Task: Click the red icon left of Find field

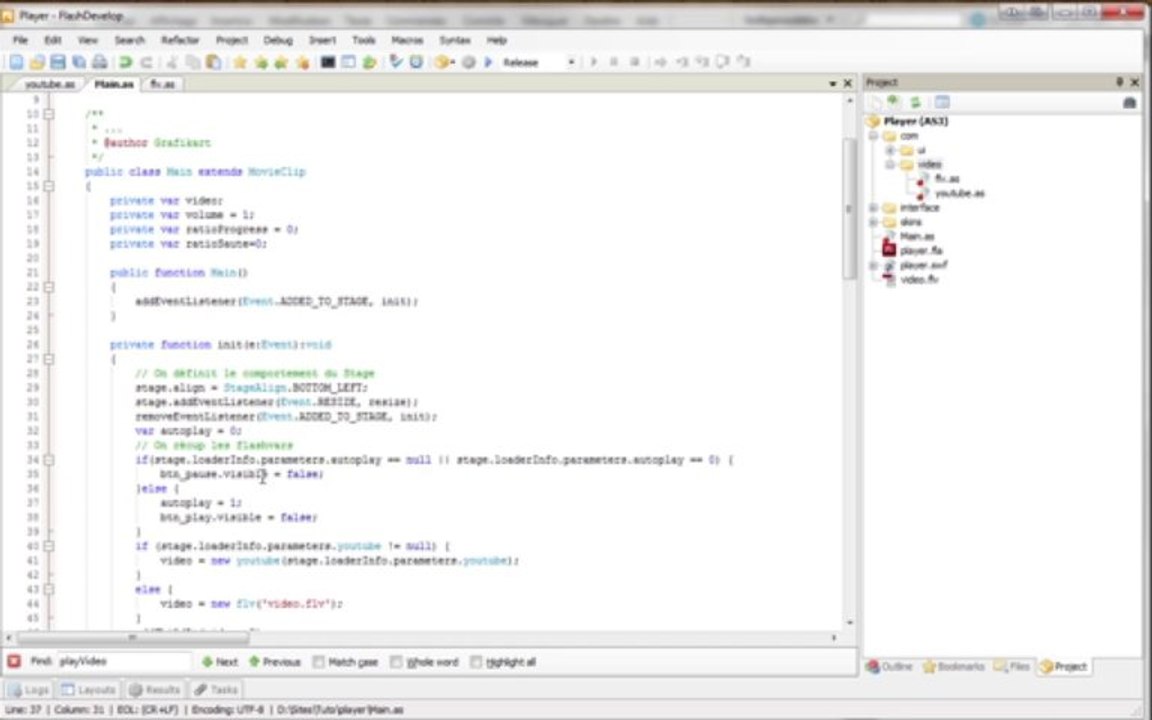Action: coord(13,661)
